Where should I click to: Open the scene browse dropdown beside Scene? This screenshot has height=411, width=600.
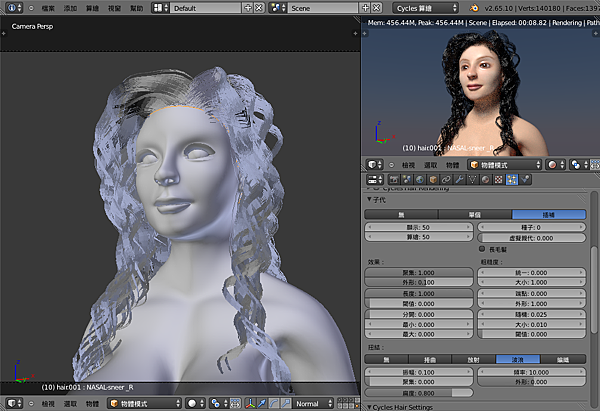[278, 8]
